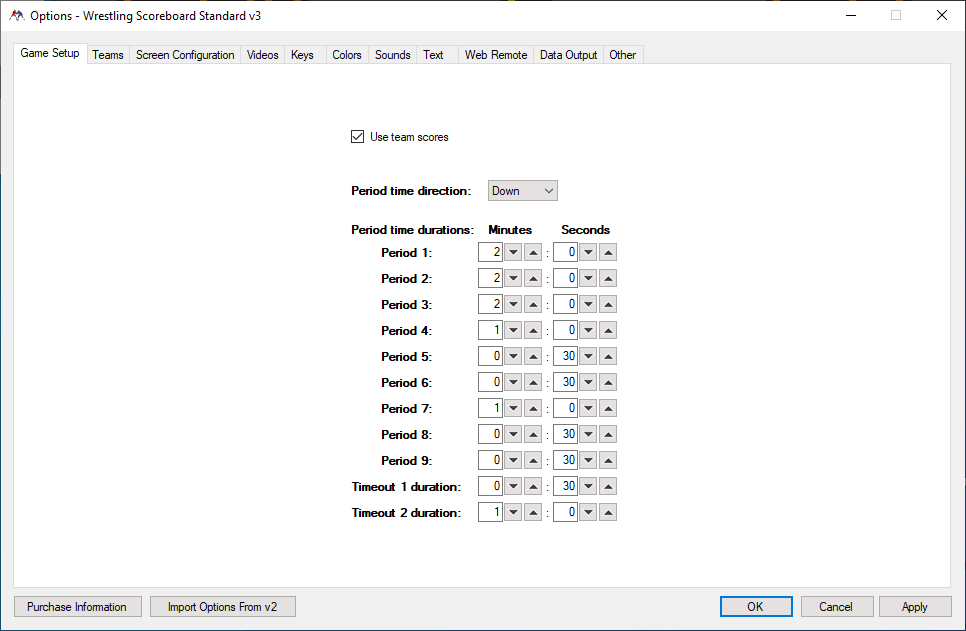Viewport: 966px width, 631px height.
Task: Click the Period 3 minutes input field
Action: (x=490, y=305)
